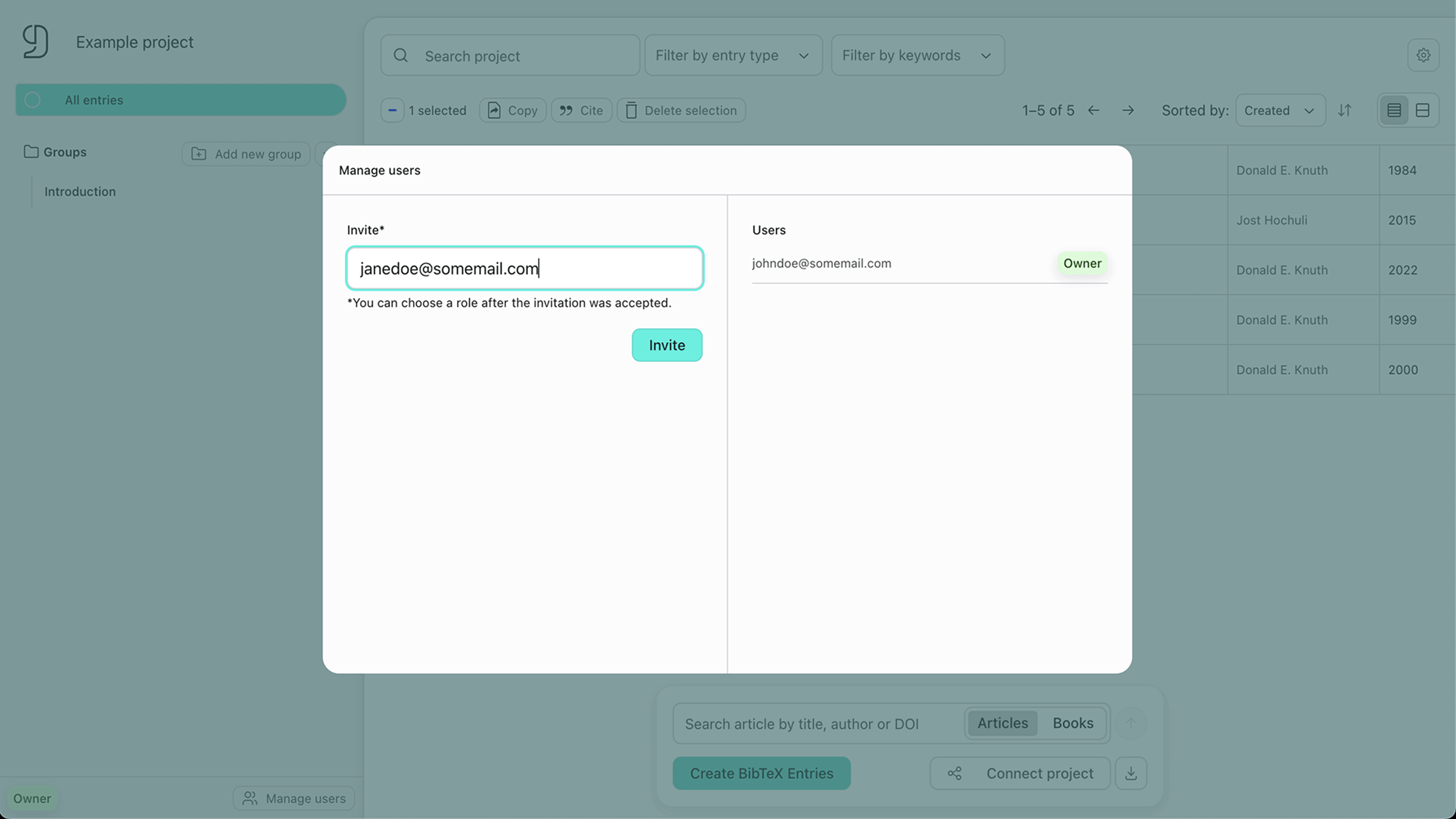The width and height of the screenshot is (1456, 819).
Task: Switch to compact list view icon
Action: tap(1393, 110)
